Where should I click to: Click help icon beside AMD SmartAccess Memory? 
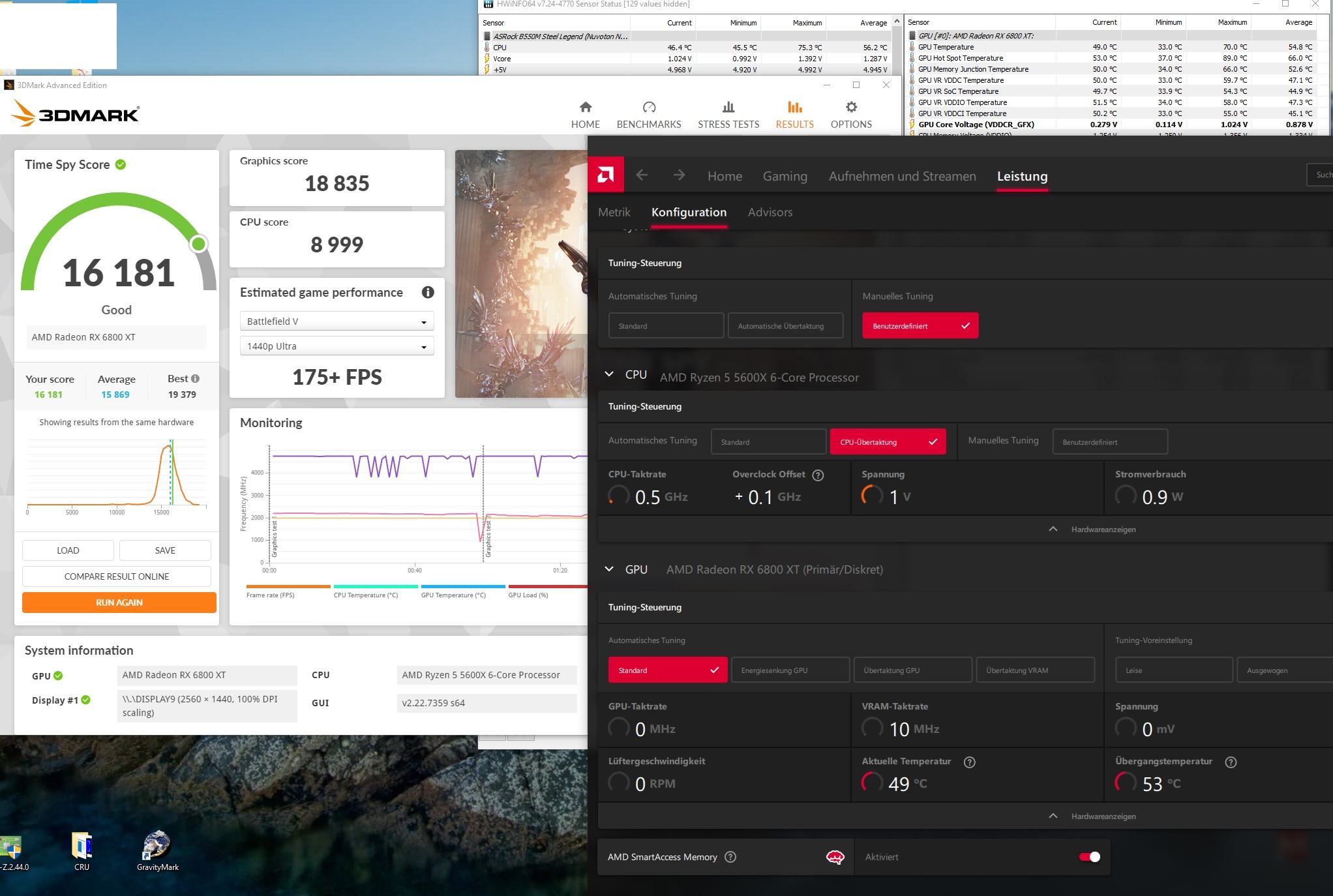pos(730,857)
